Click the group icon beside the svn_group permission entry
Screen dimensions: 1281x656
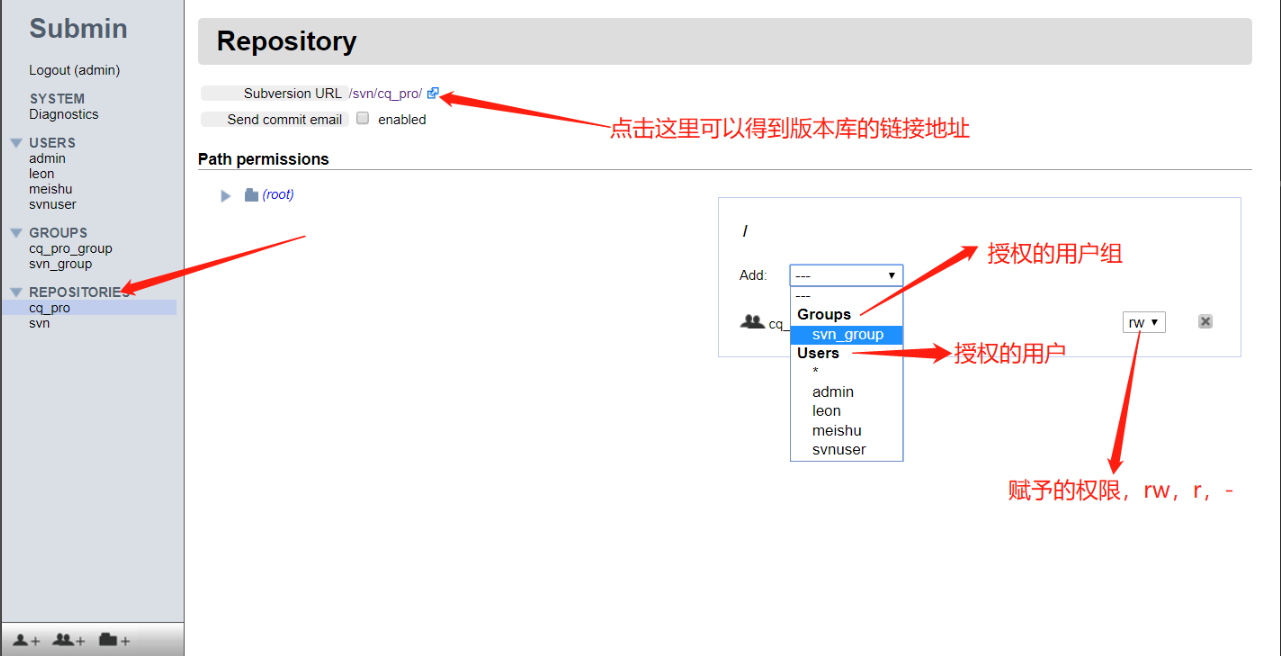click(x=752, y=322)
